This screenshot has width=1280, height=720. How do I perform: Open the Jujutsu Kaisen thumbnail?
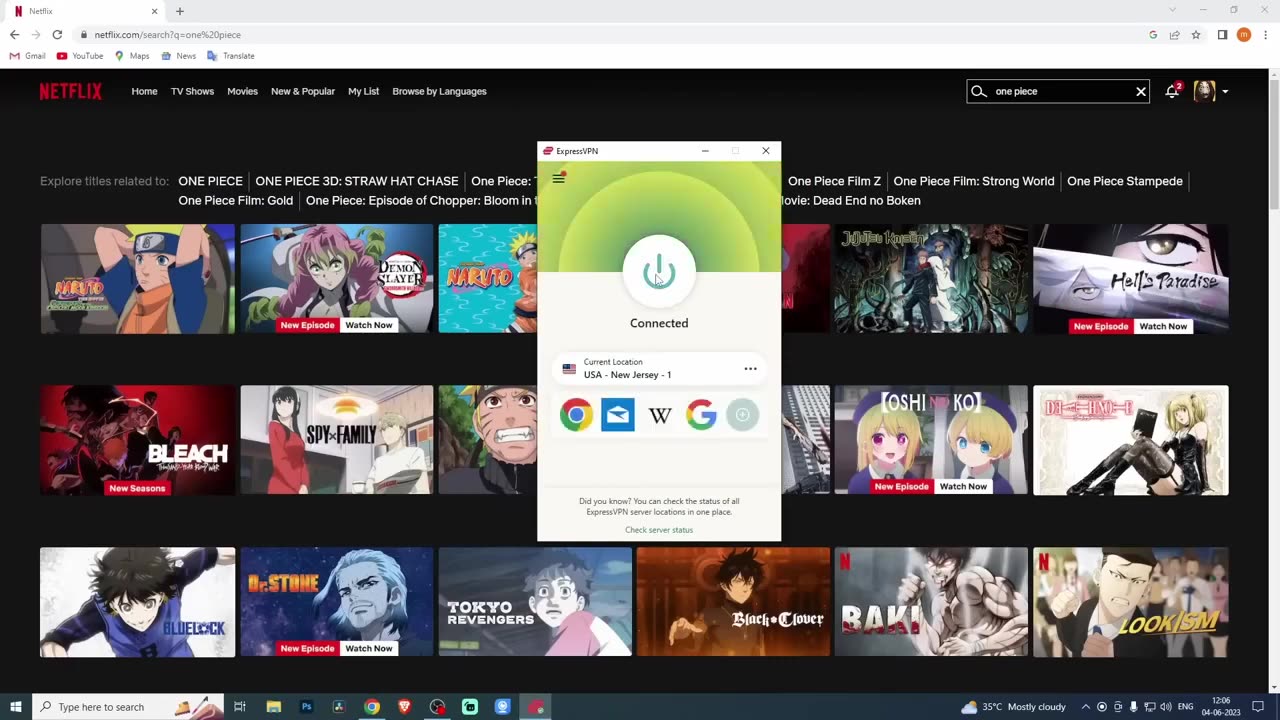[x=931, y=278]
